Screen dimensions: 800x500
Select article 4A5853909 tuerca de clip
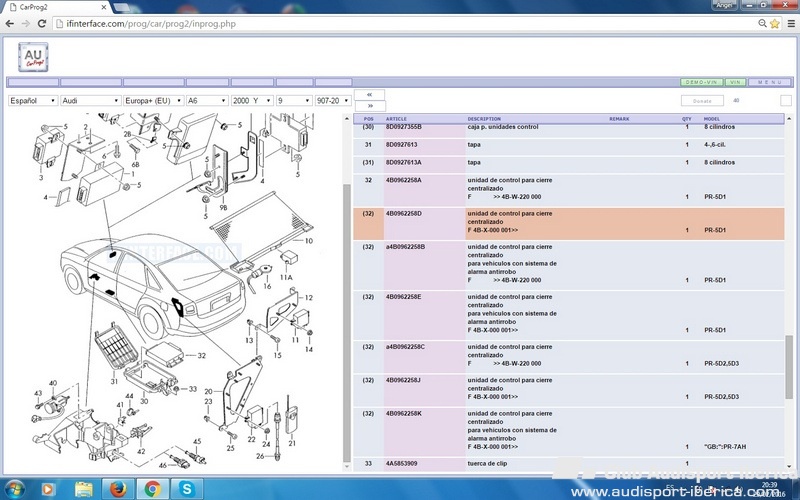(568, 464)
